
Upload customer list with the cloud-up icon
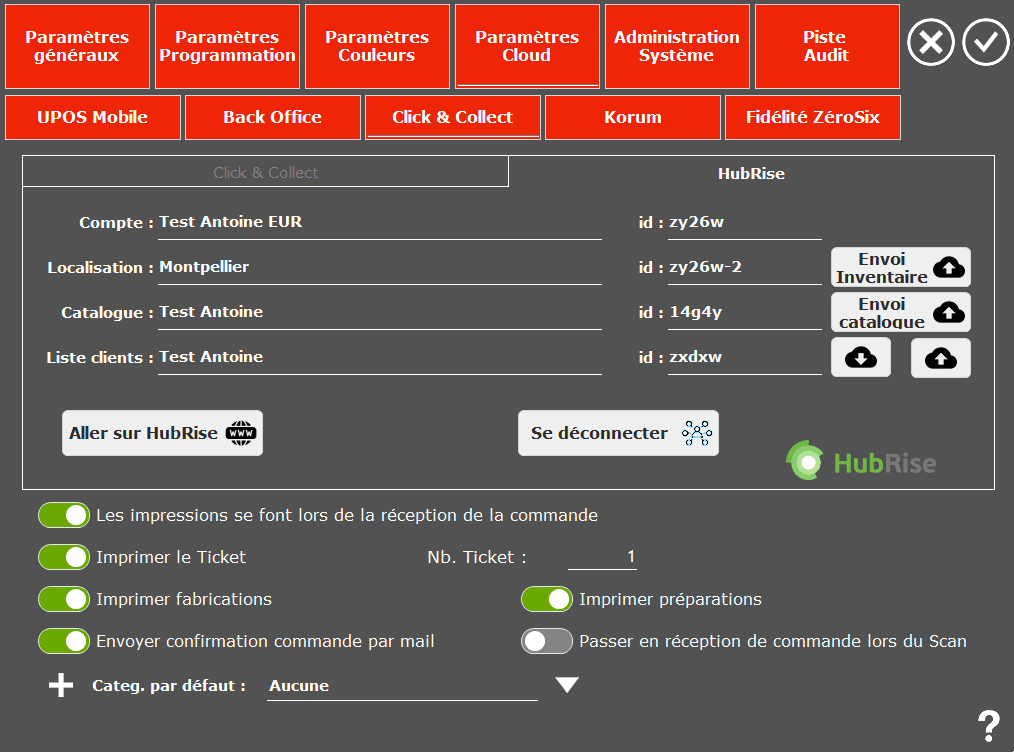pyautogui.click(x=940, y=358)
